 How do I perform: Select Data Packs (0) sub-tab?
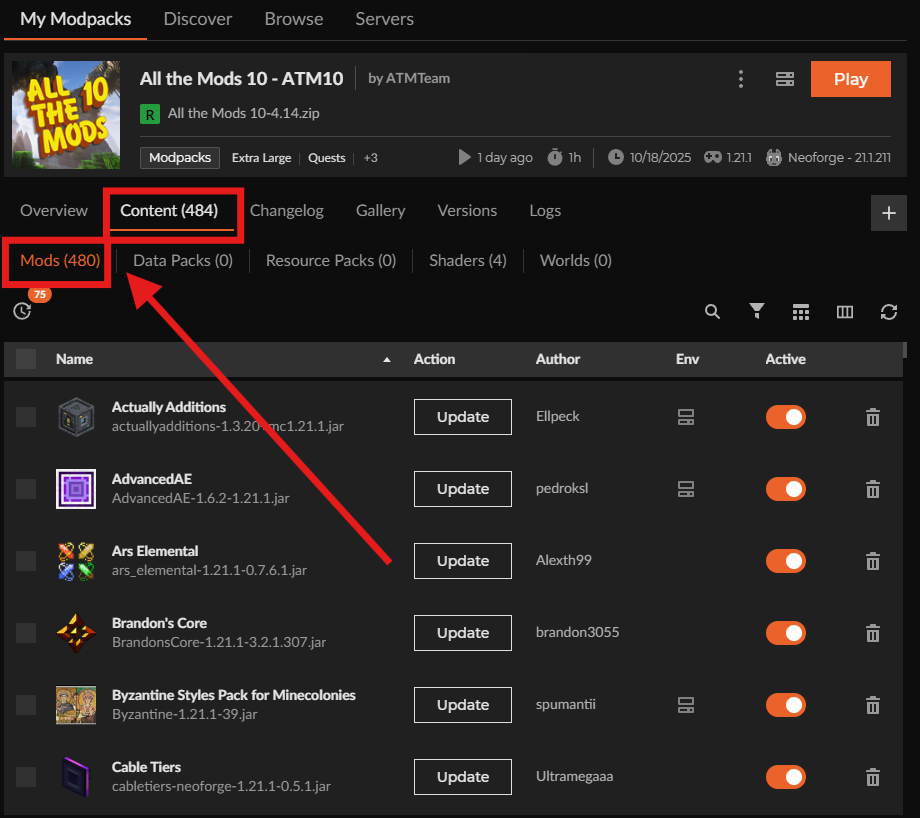(x=183, y=261)
